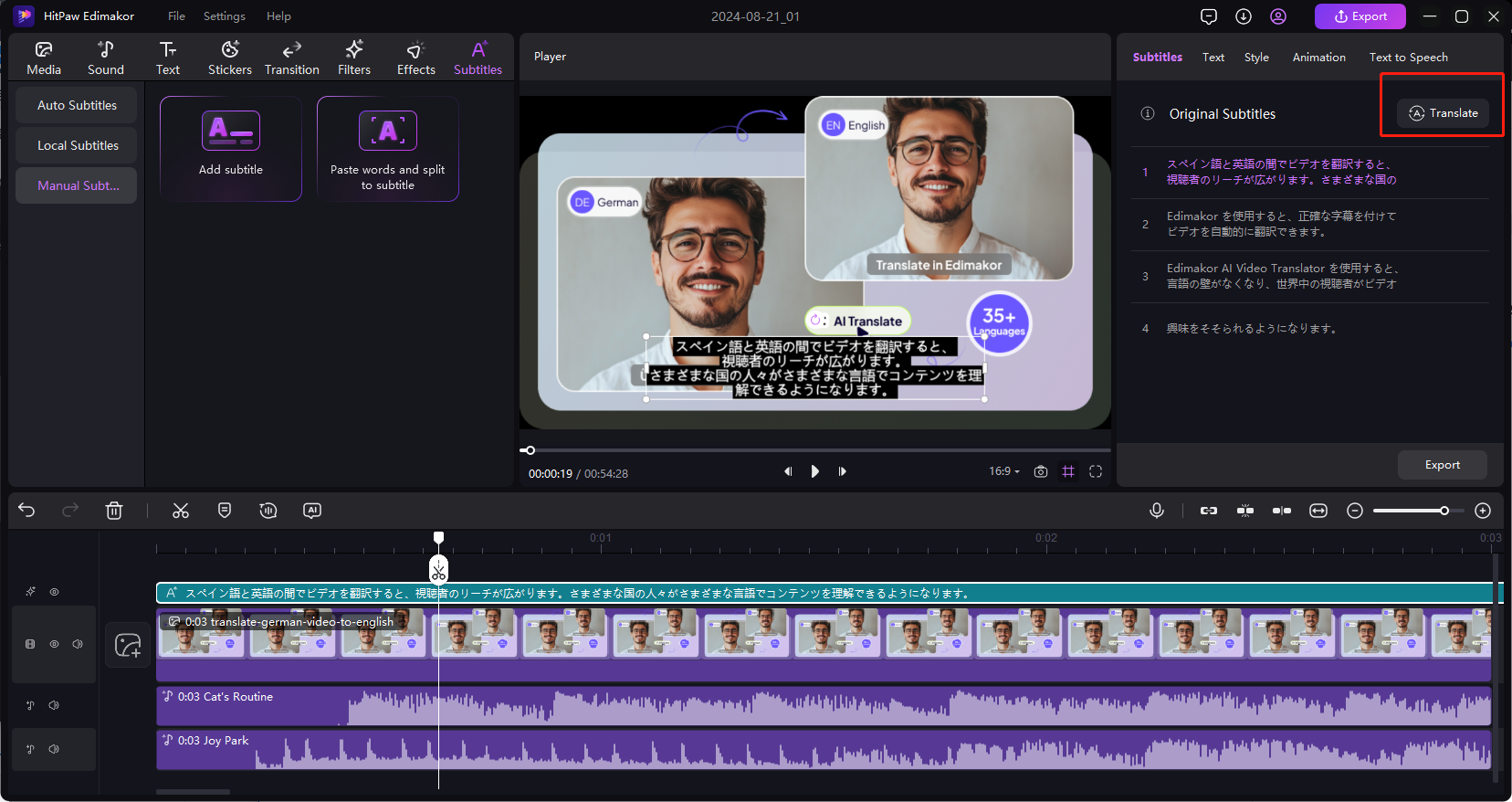Select subtitle line 2 about Edimakor
1512x802 pixels.
(1310, 224)
